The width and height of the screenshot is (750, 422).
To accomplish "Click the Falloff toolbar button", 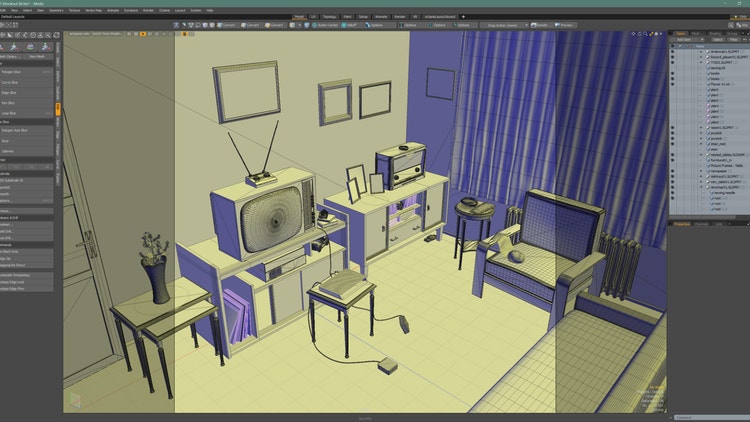I will coord(349,25).
